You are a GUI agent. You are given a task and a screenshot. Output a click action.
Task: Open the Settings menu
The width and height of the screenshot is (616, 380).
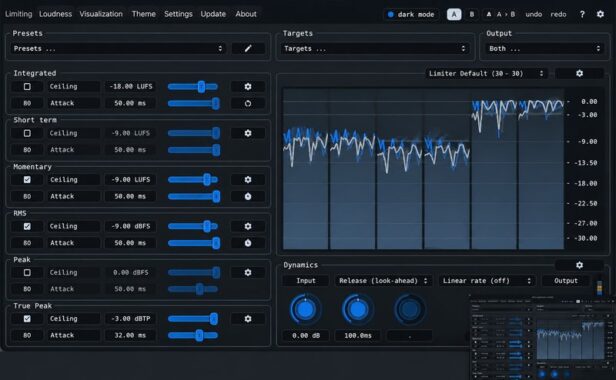coord(178,14)
